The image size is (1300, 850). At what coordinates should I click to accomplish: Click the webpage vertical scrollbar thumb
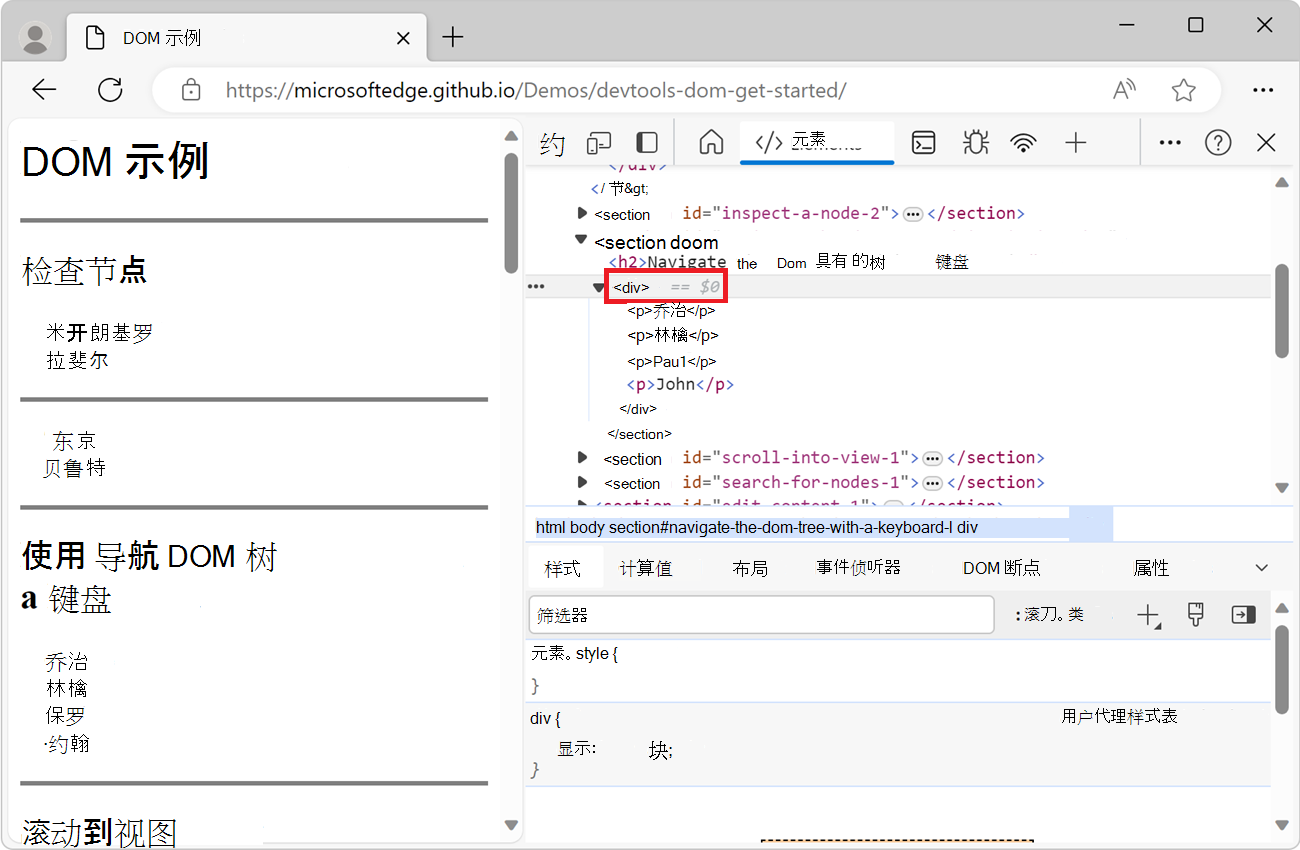(x=511, y=212)
